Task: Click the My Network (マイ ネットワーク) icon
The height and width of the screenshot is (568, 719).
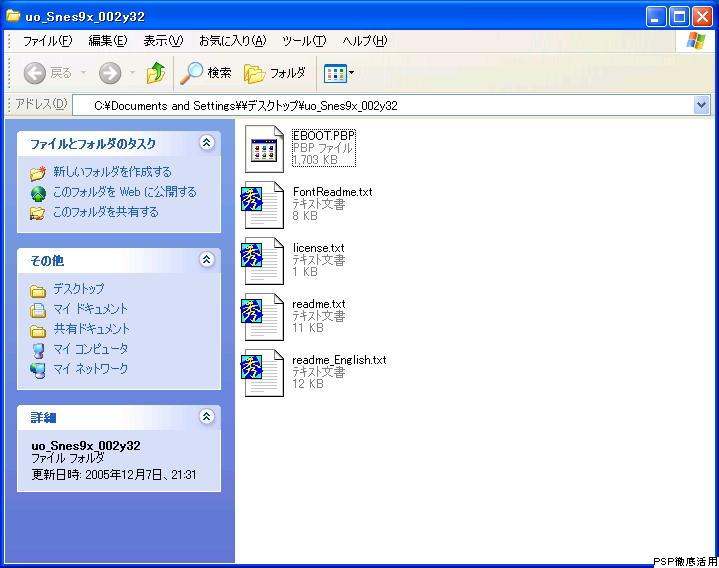Action: [38, 370]
